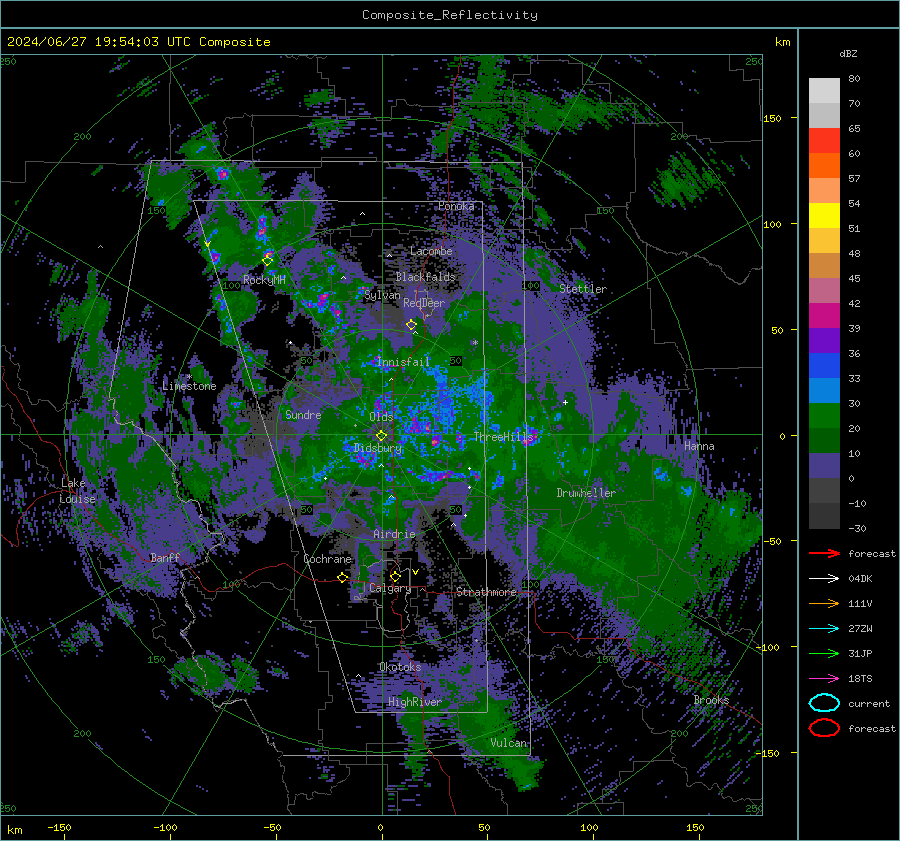Click the Okotoks city label
The width and height of the screenshot is (900, 841).
click(400, 667)
